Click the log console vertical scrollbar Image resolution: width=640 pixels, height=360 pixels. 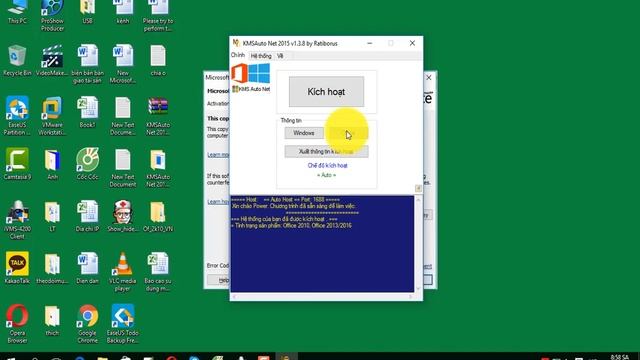pos(418,244)
